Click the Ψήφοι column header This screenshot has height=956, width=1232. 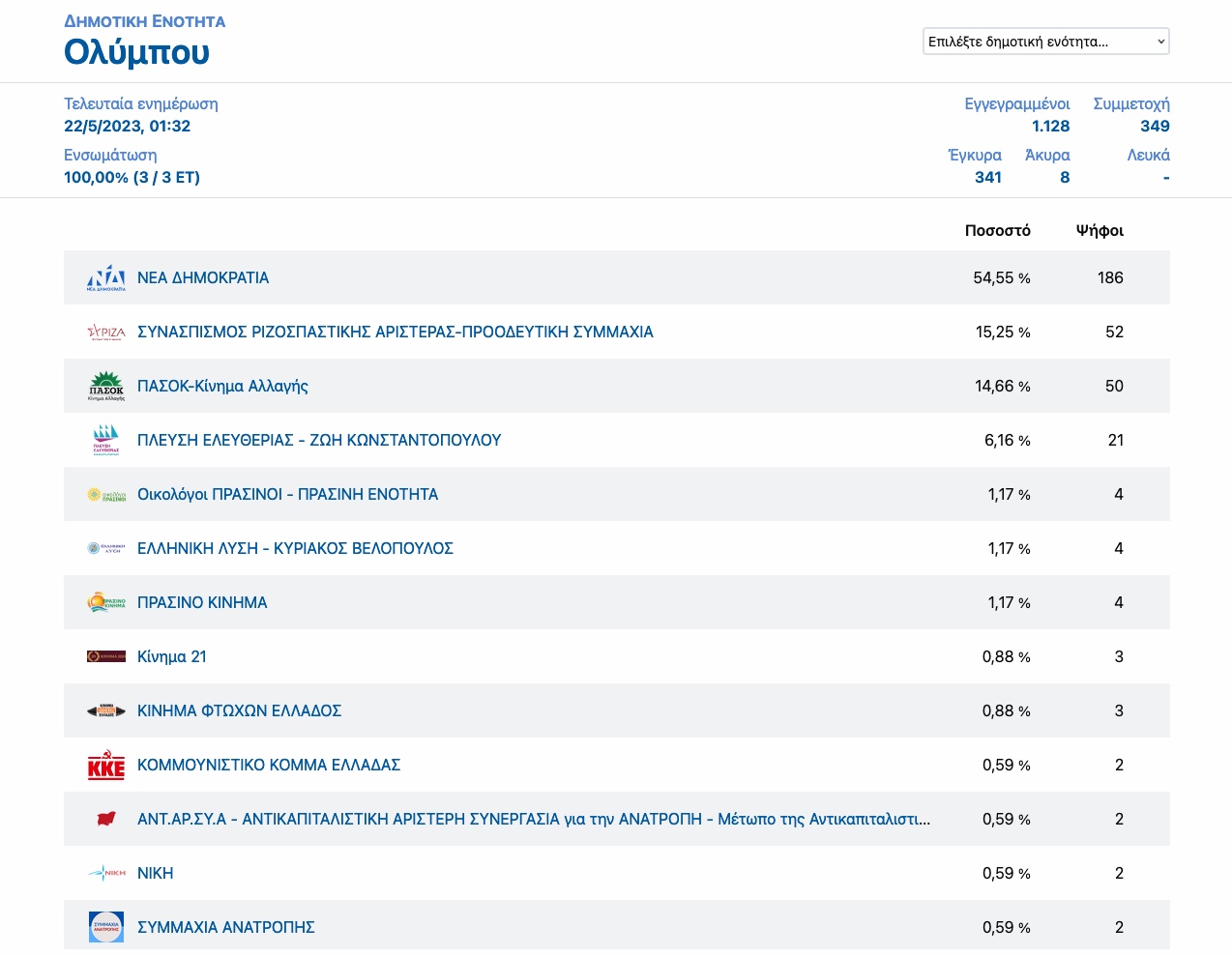1100,230
